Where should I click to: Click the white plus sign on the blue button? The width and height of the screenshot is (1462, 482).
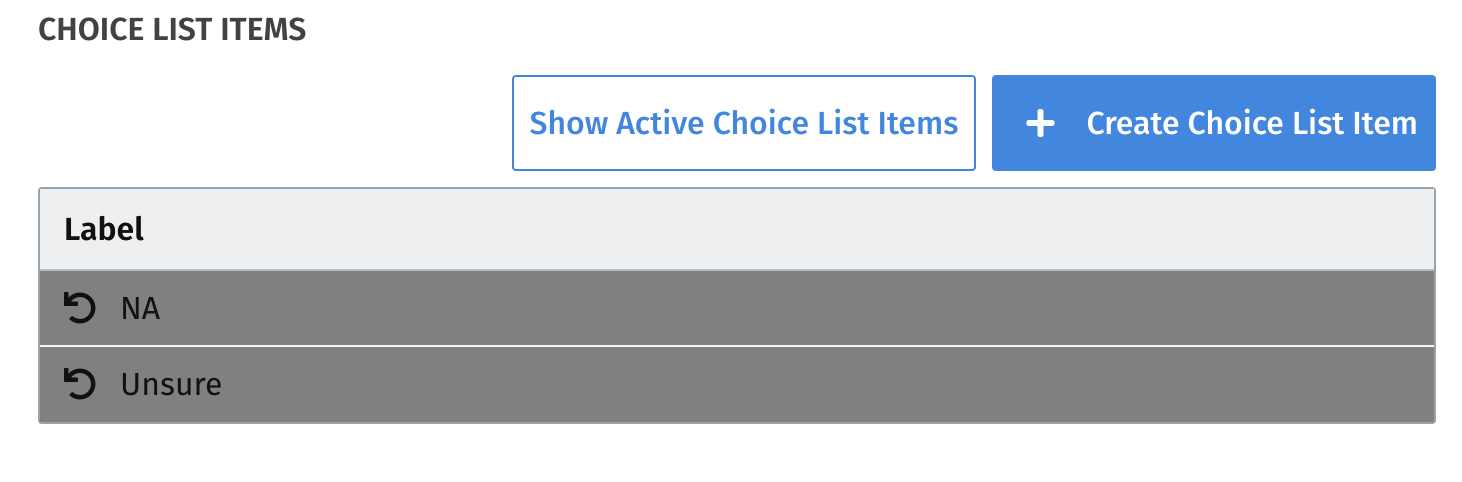click(x=1040, y=124)
